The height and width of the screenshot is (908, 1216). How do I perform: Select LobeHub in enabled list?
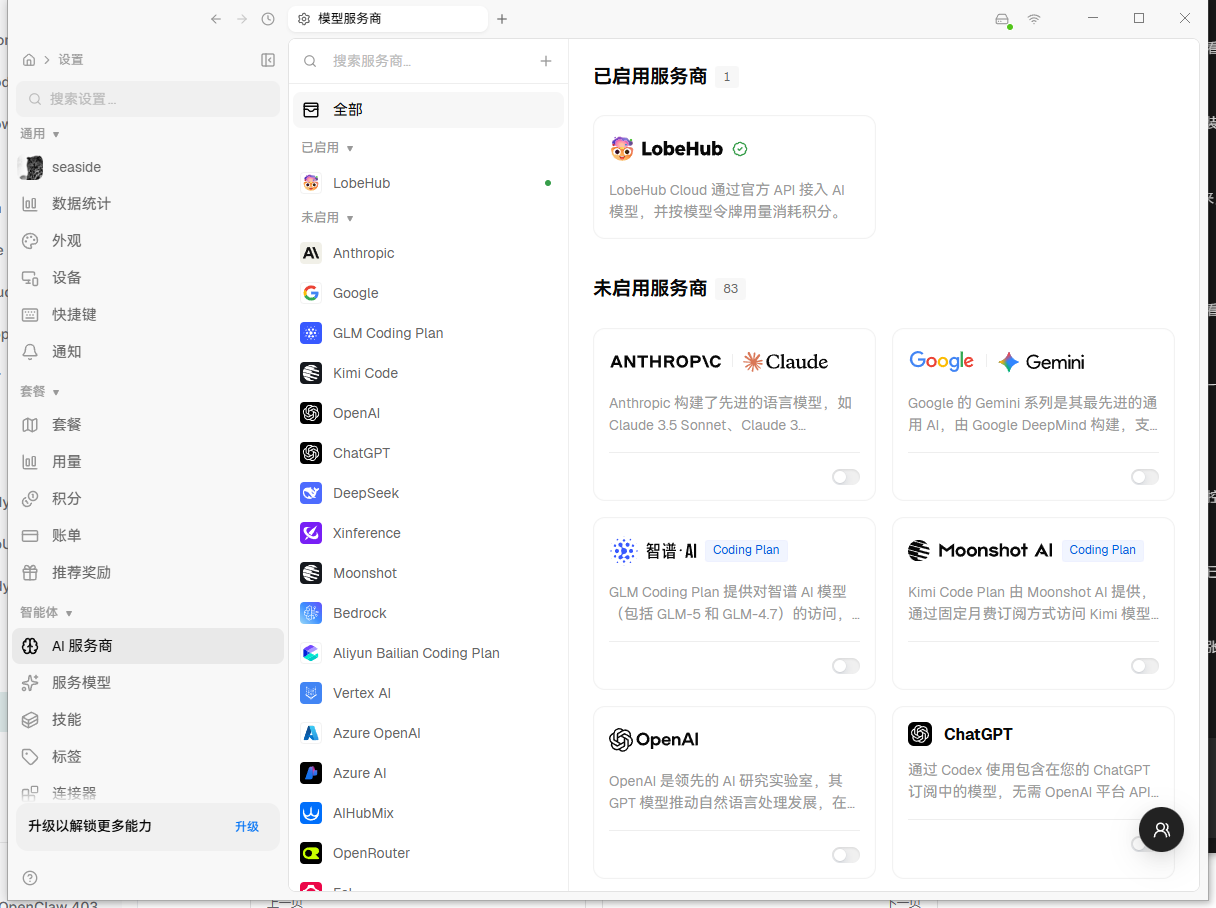click(x=428, y=183)
